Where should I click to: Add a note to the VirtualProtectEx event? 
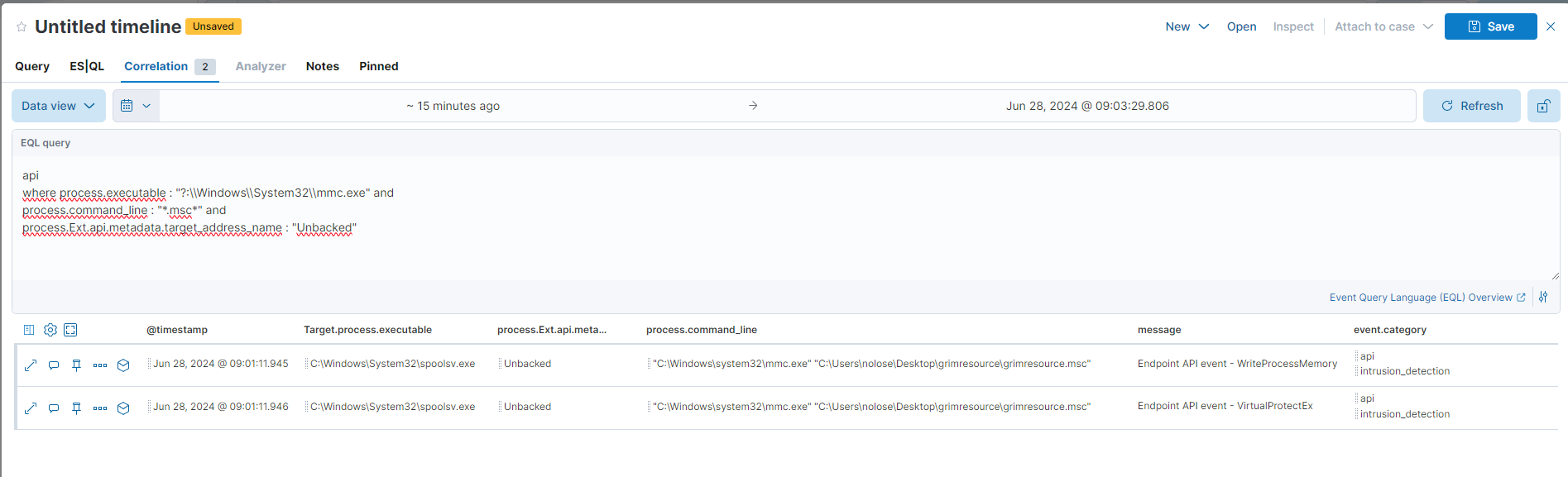pos(54,408)
